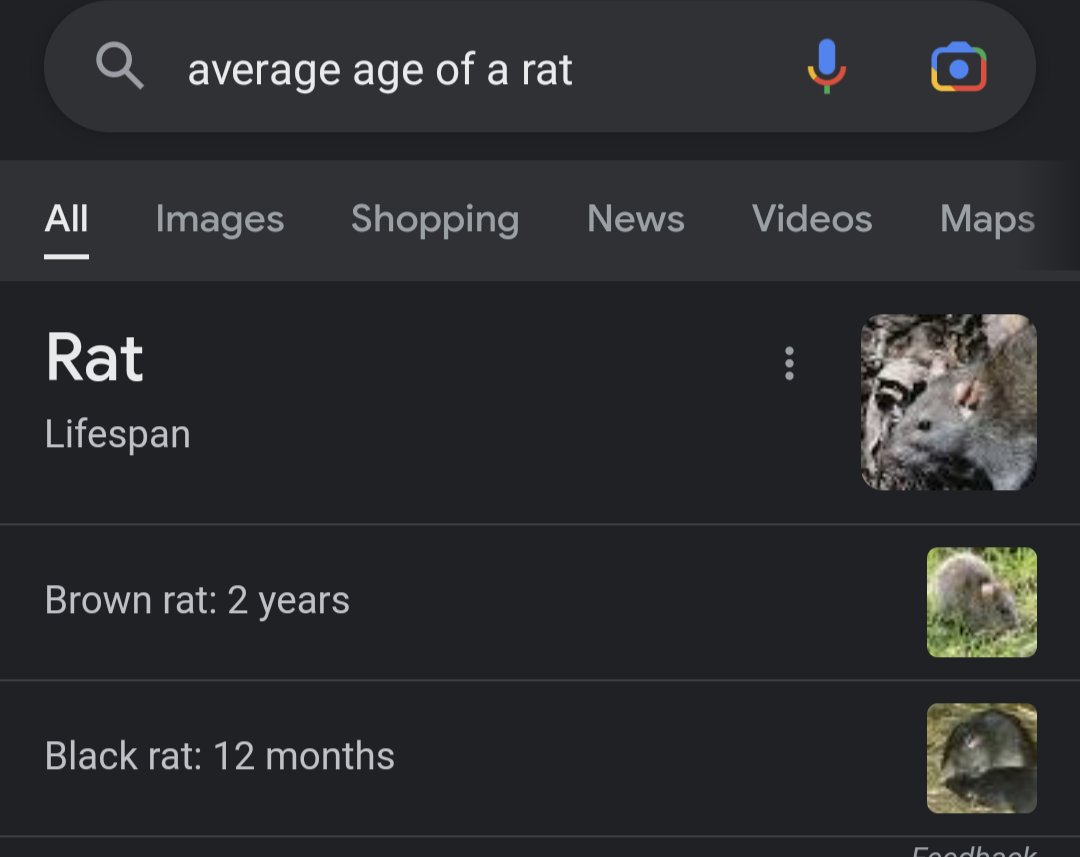Open the Black rat thumbnail photo
The height and width of the screenshot is (857, 1080).
pos(982,758)
